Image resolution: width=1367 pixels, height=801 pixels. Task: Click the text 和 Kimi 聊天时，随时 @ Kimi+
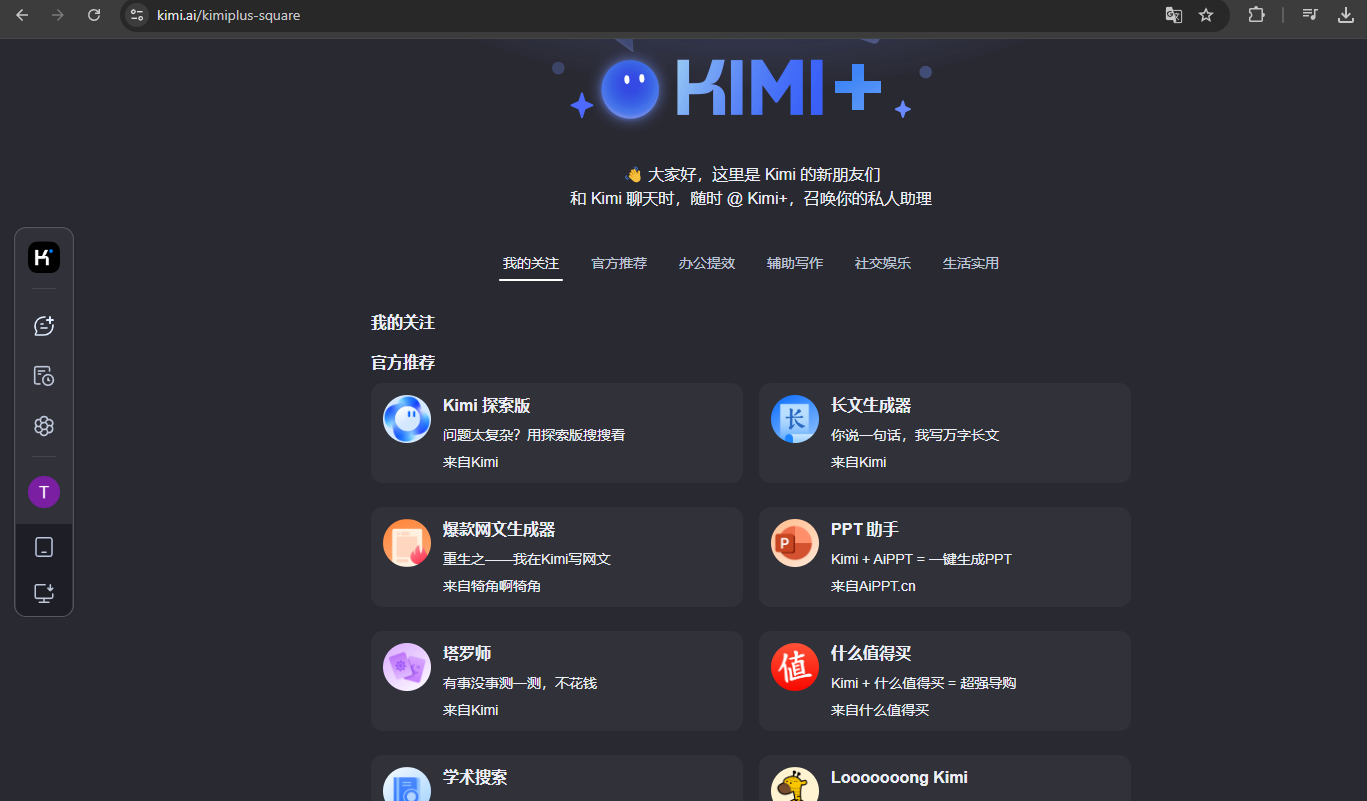(x=679, y=199)
